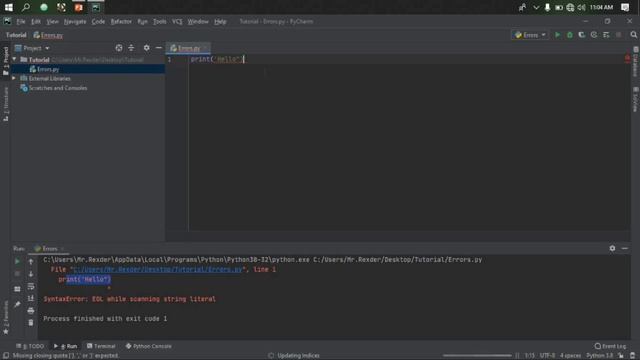The image size is (640, 360).
Task: Open the Event Log button
Action: (x=610, y=346)
